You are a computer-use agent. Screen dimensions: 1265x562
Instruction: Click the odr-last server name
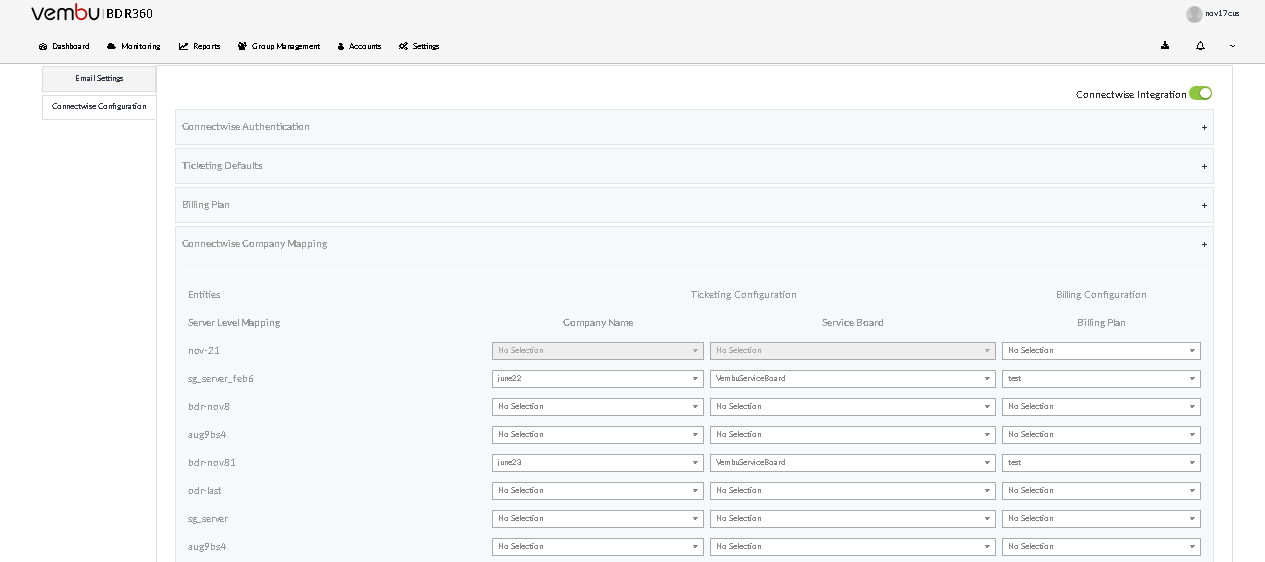(x=207, y=491)
